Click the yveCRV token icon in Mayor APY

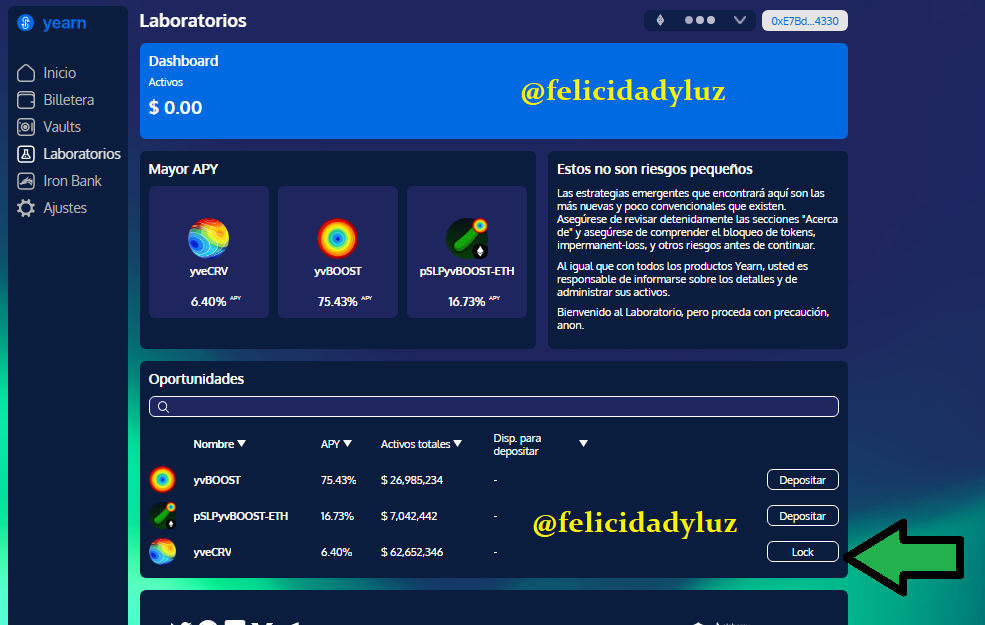click(209, 238)
